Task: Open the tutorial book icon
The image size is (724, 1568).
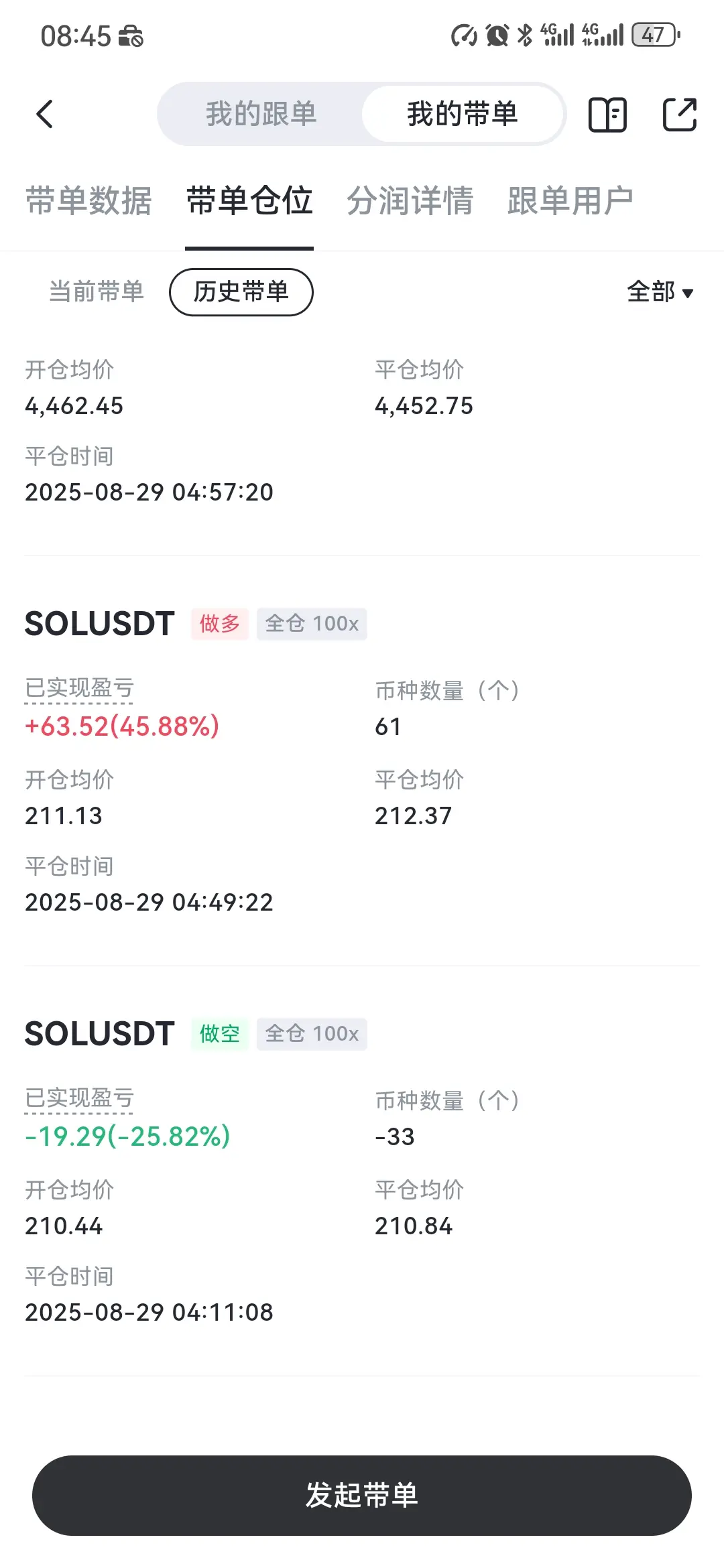Action: pos(607,115)
